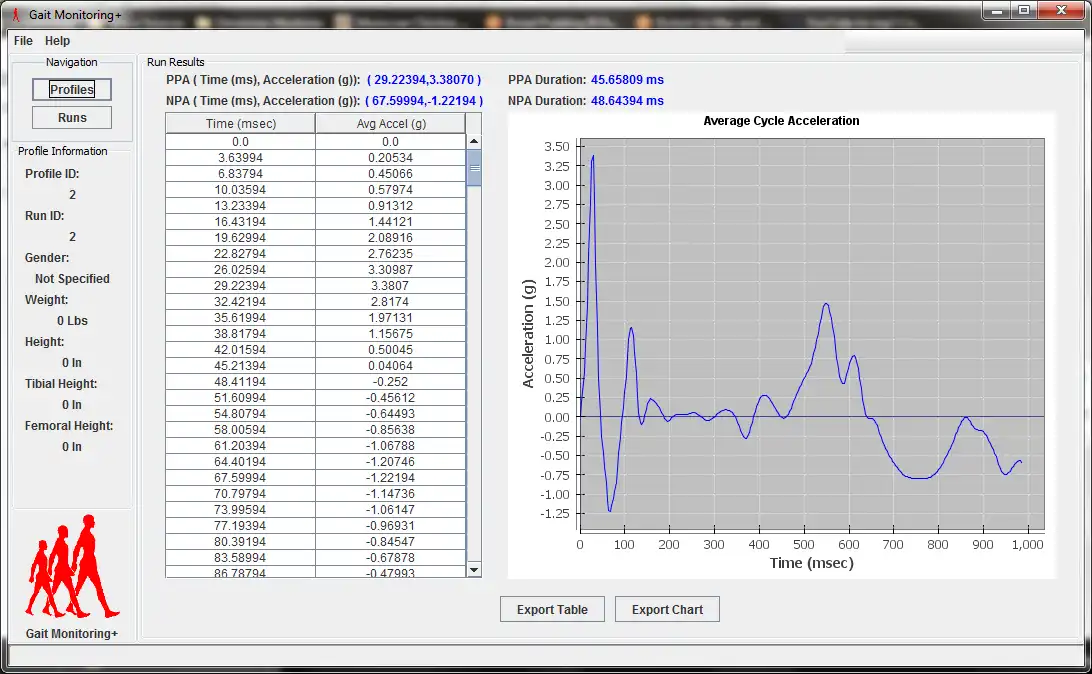Select the time cell 67.59994

240,478
